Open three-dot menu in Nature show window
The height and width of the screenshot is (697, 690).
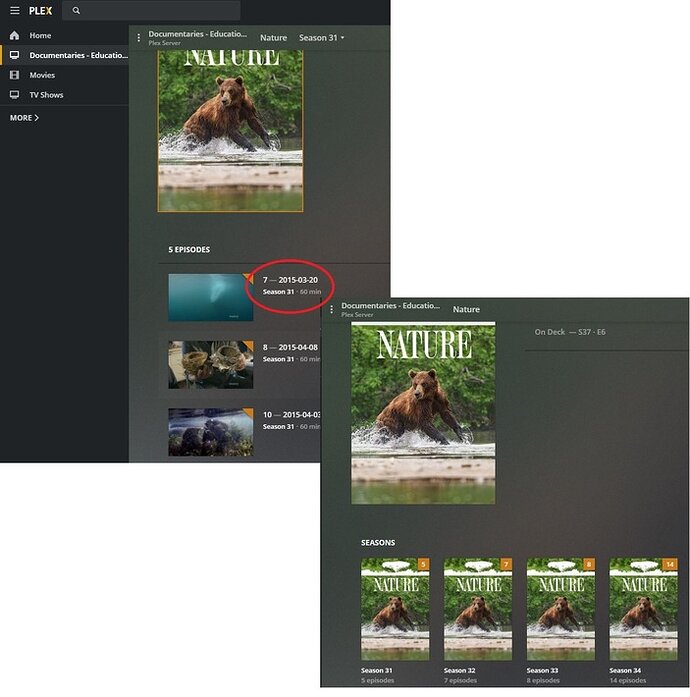click(331, 309)
